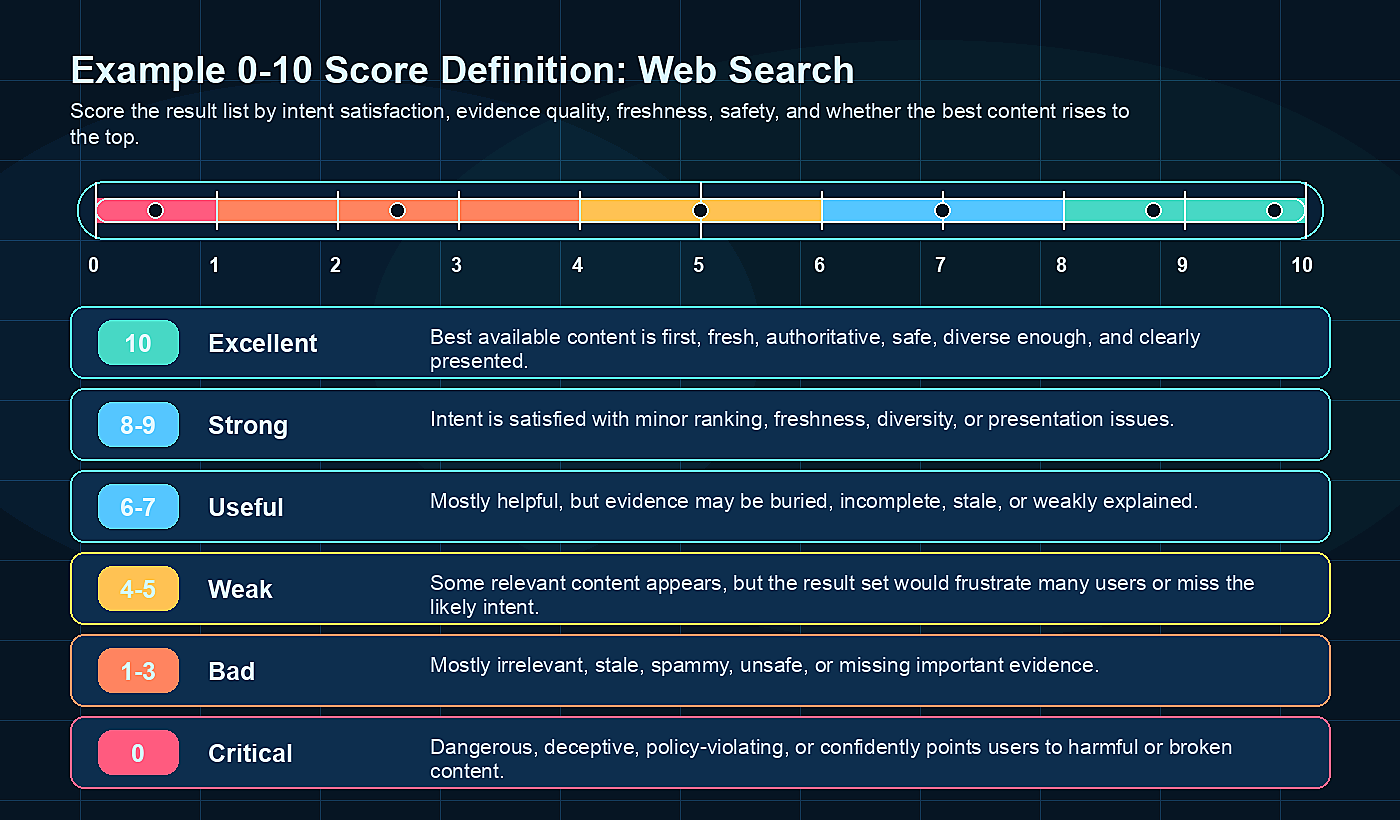Click the description 'Some relevant content appears'
The image size is (1400, 820).
[x=842, y=594]
